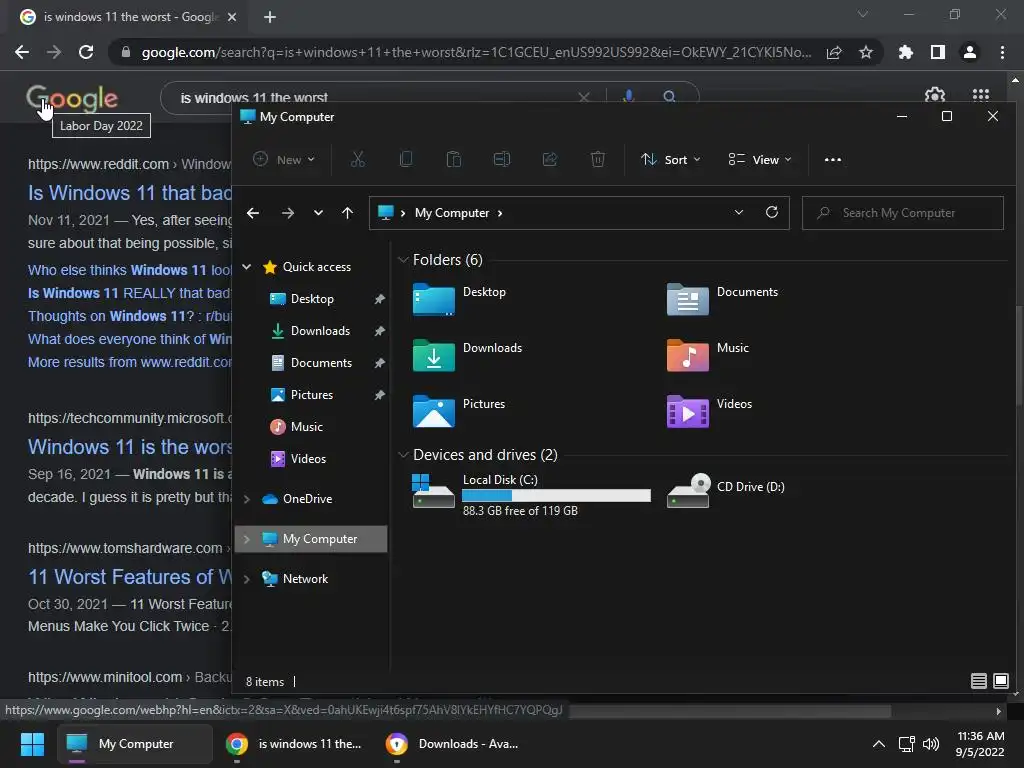
Task: Click Chrome horizontal scrollbar at bottom
Action: (x=729, y=711)
